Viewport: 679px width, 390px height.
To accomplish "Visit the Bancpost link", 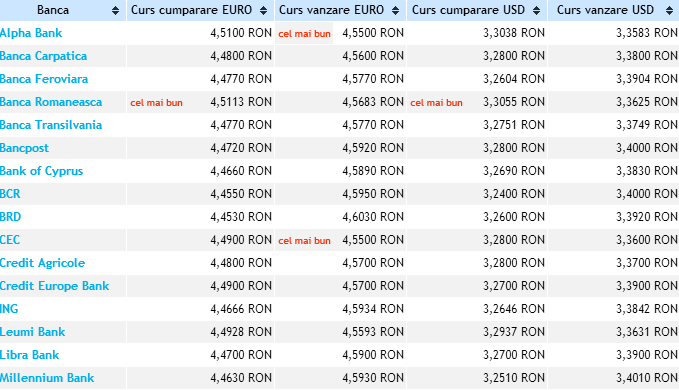I will 24,148.
